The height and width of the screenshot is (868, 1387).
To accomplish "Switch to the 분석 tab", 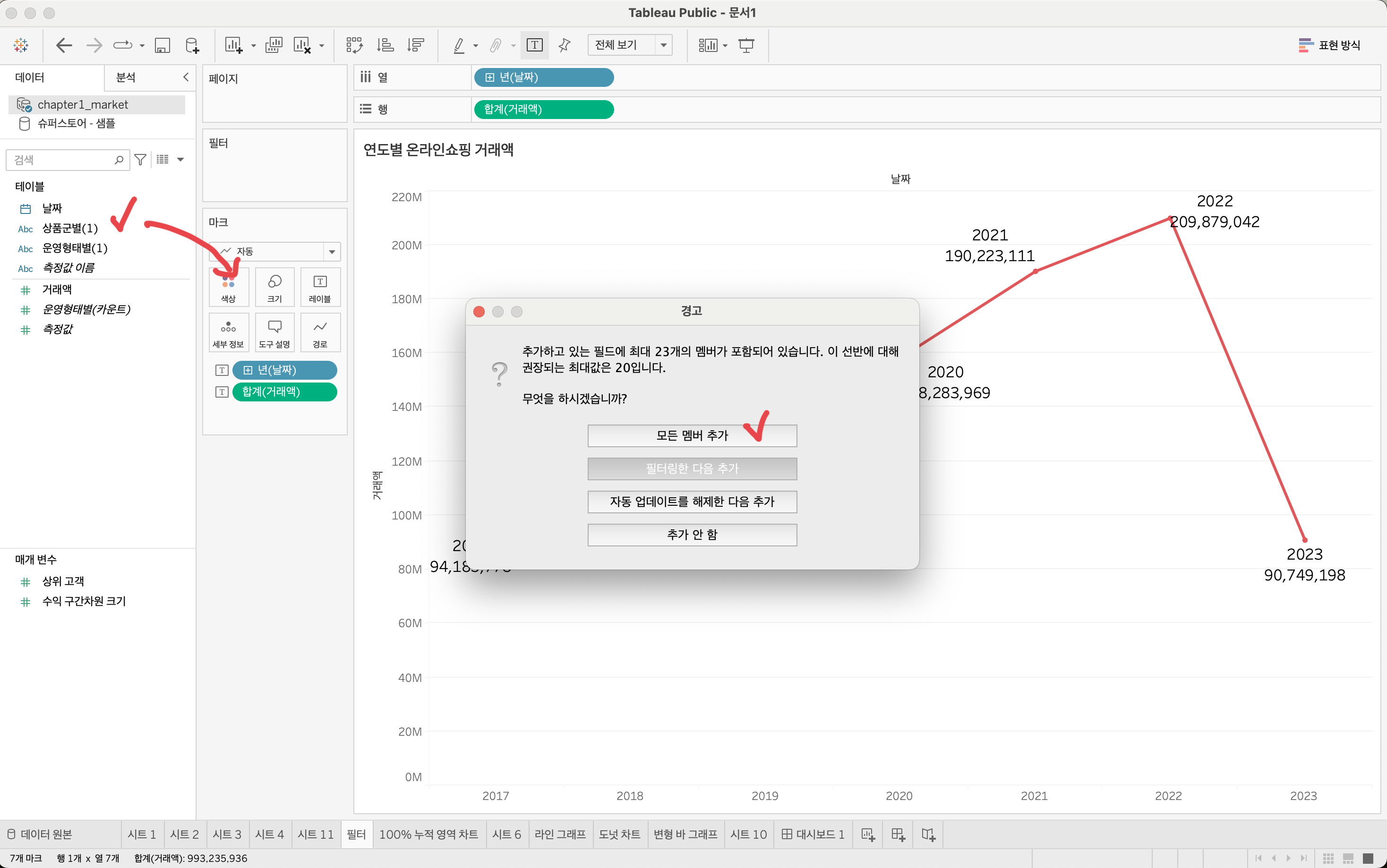I will coord(126,77).
